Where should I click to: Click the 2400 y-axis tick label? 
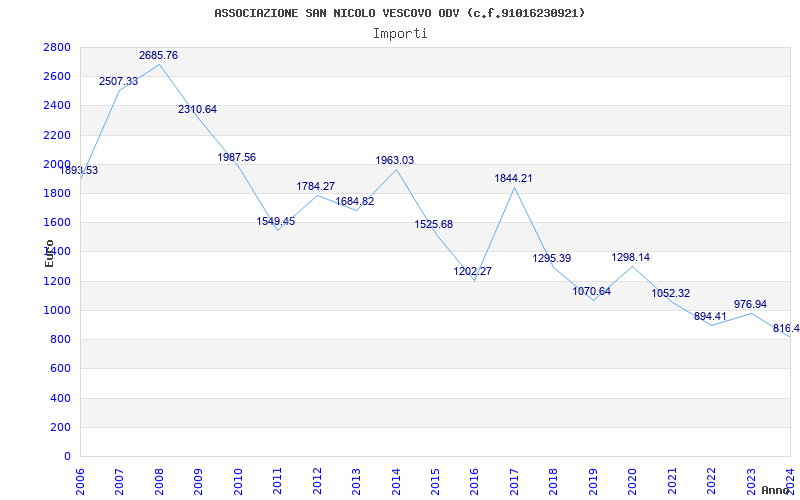[57, 106]
